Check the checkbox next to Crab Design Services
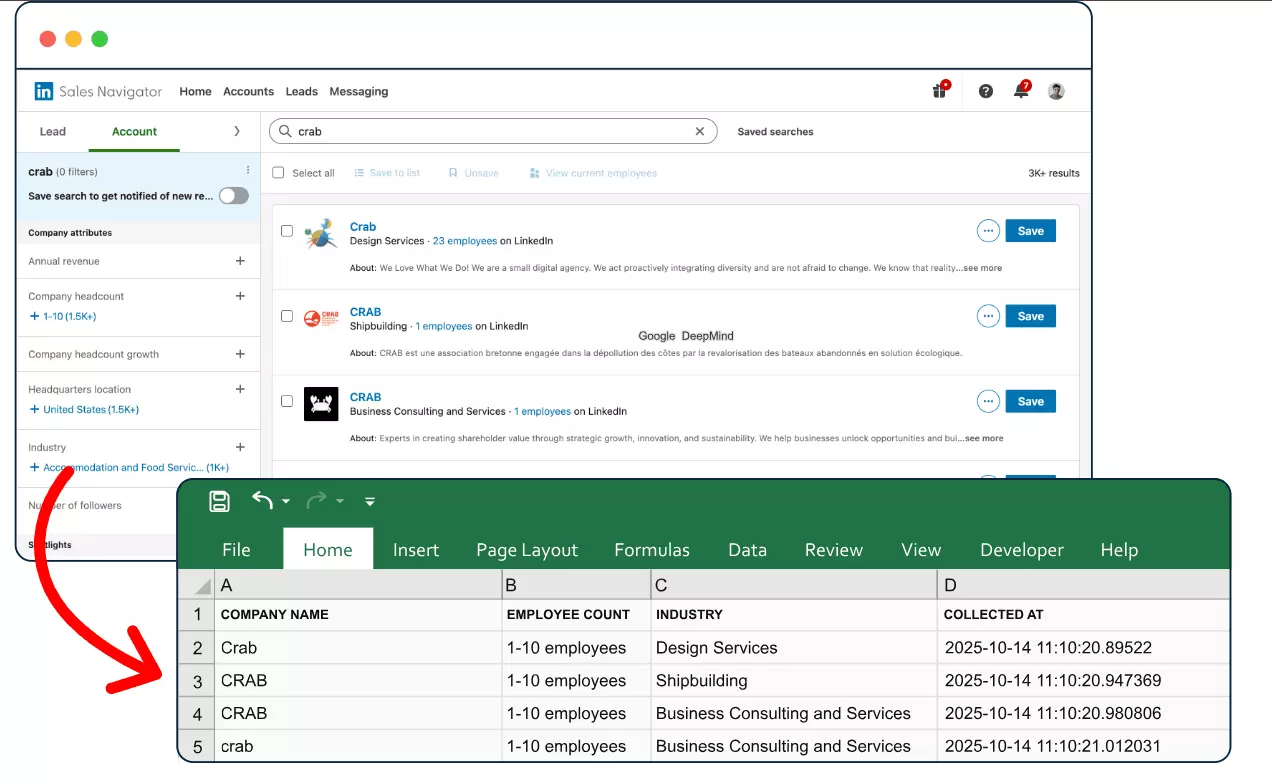Image resolution: width=1272 pixels, height=783 pixels. 287,230
